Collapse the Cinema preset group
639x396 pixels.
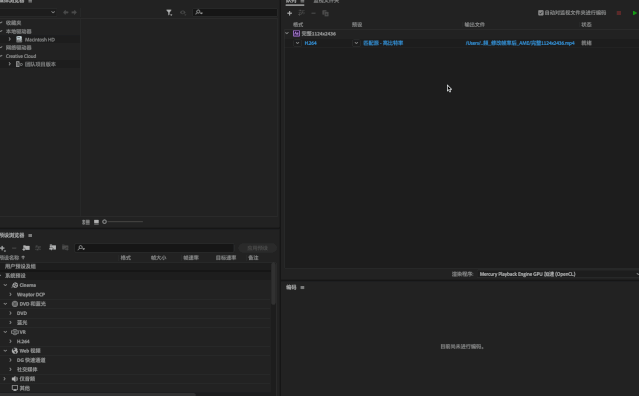click(5, 285)
